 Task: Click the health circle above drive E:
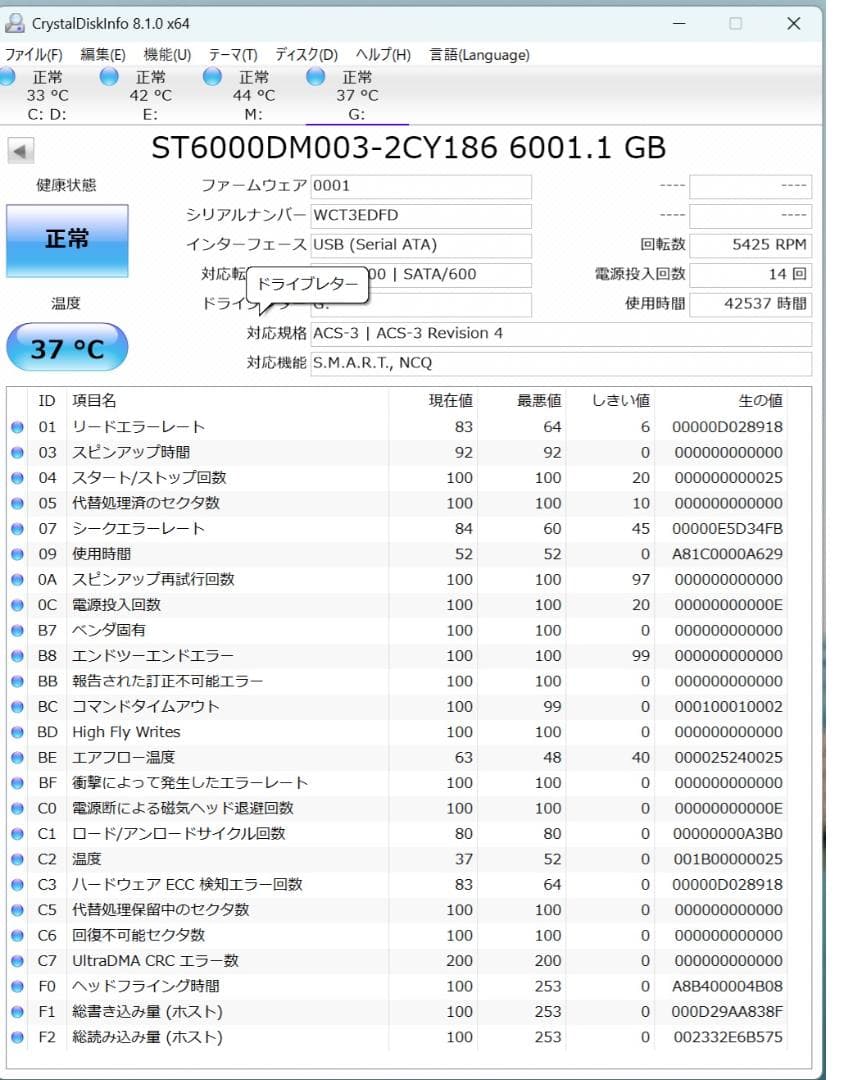point(109,76)
